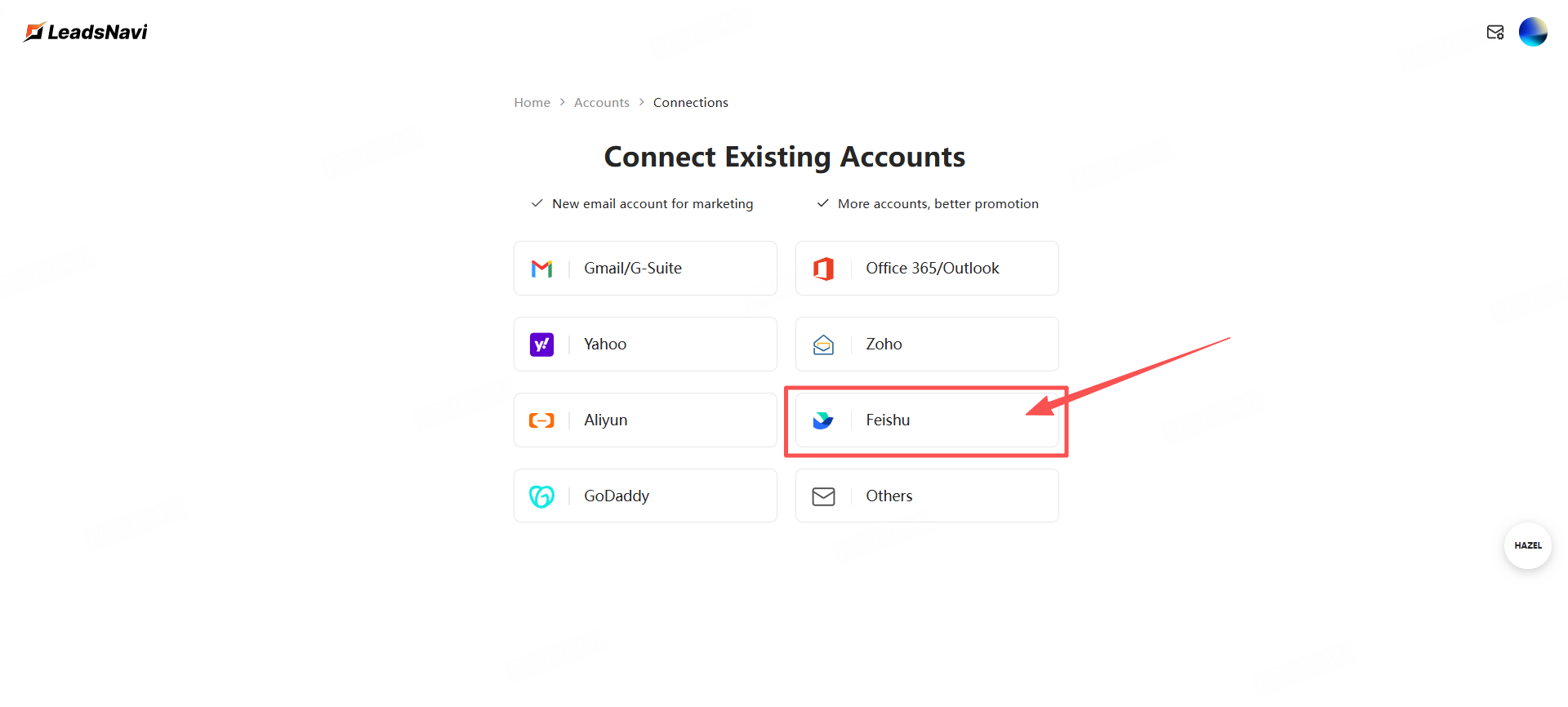This screenshot has width=1568, height=707.
Task: Open the user profile avatar
Action: [x=1533, y=32]
